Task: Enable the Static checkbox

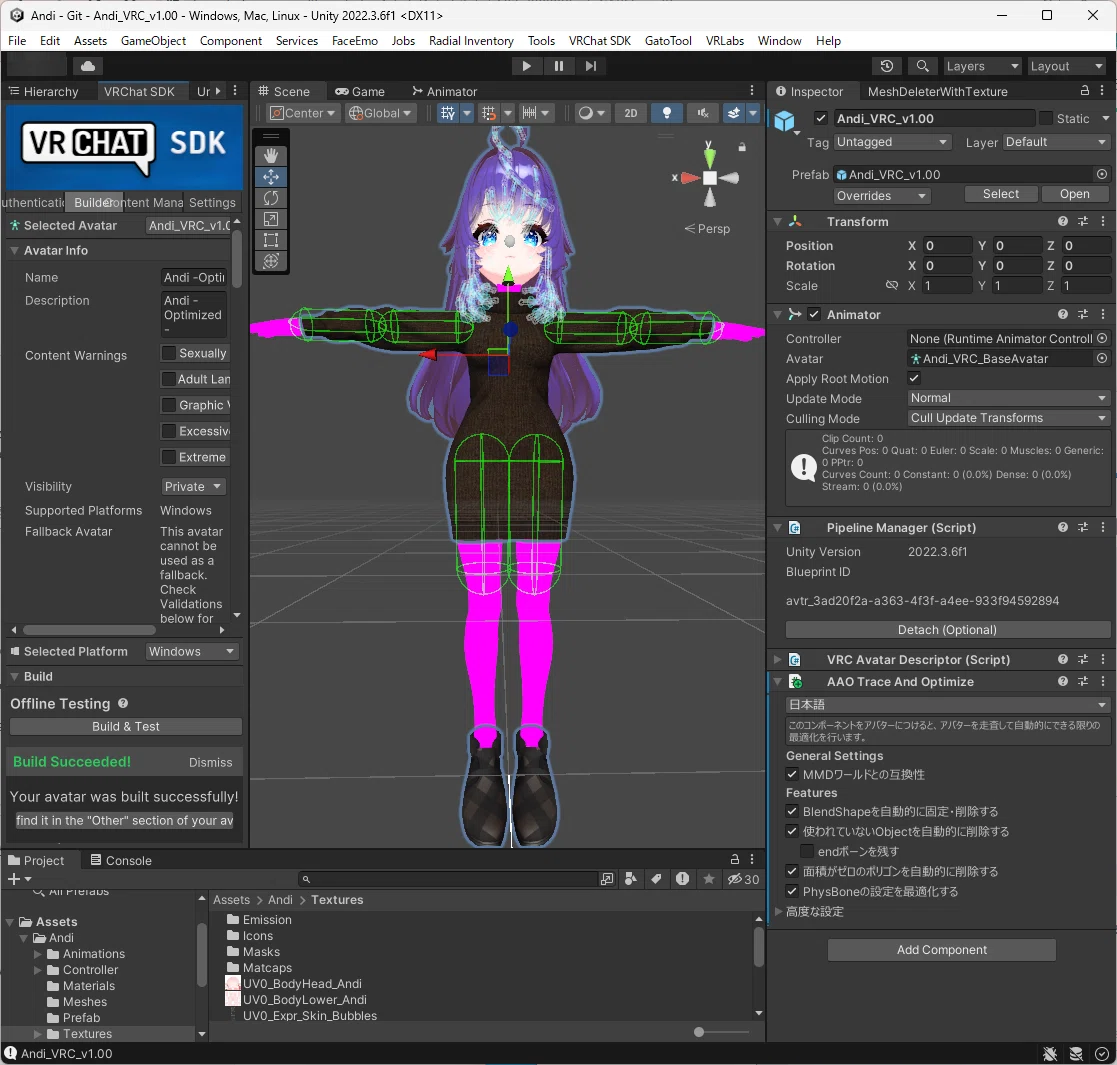Action: click(1046, 118)
